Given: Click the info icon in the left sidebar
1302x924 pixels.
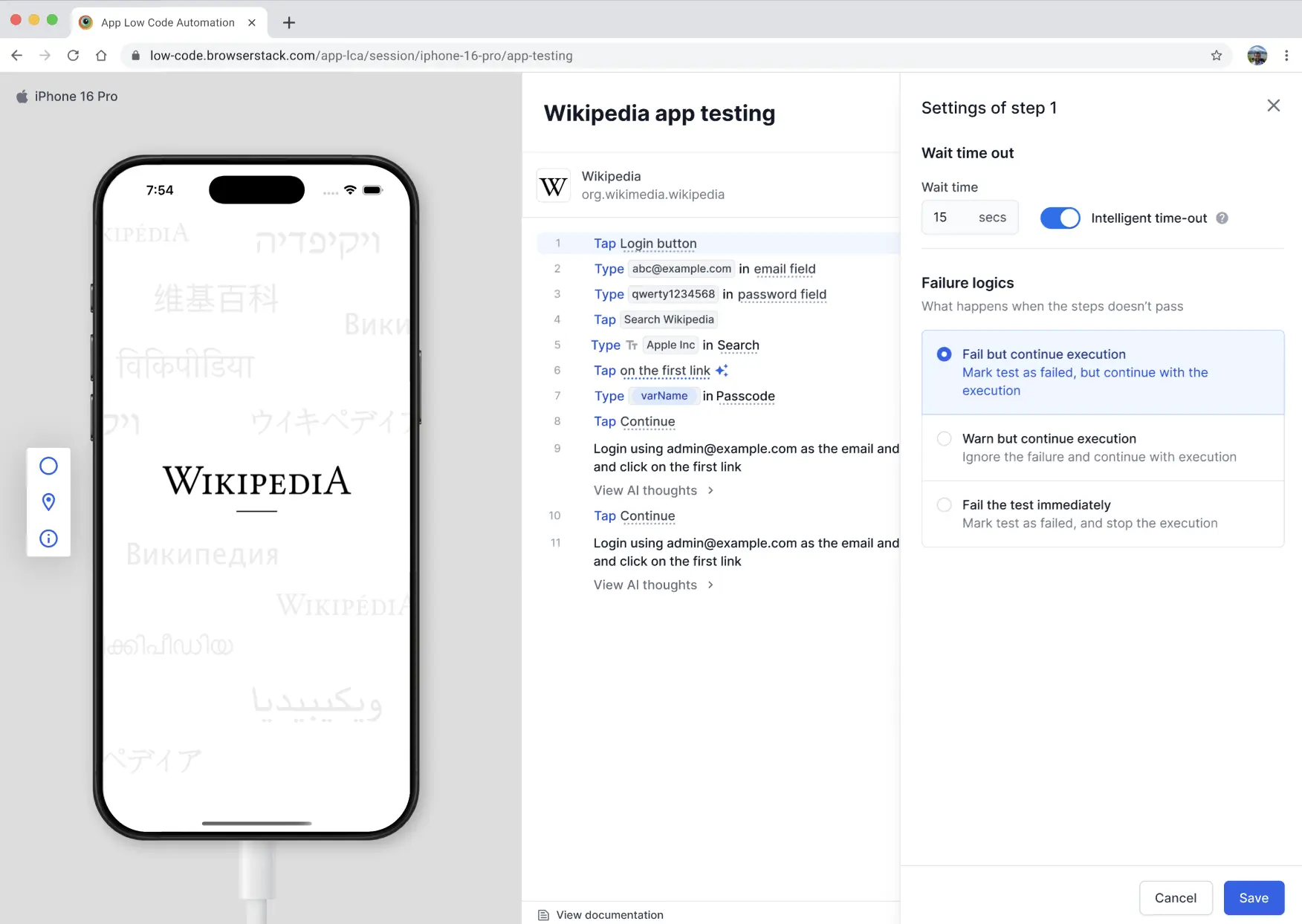Looking at the screenshot, I should (48, 539).
